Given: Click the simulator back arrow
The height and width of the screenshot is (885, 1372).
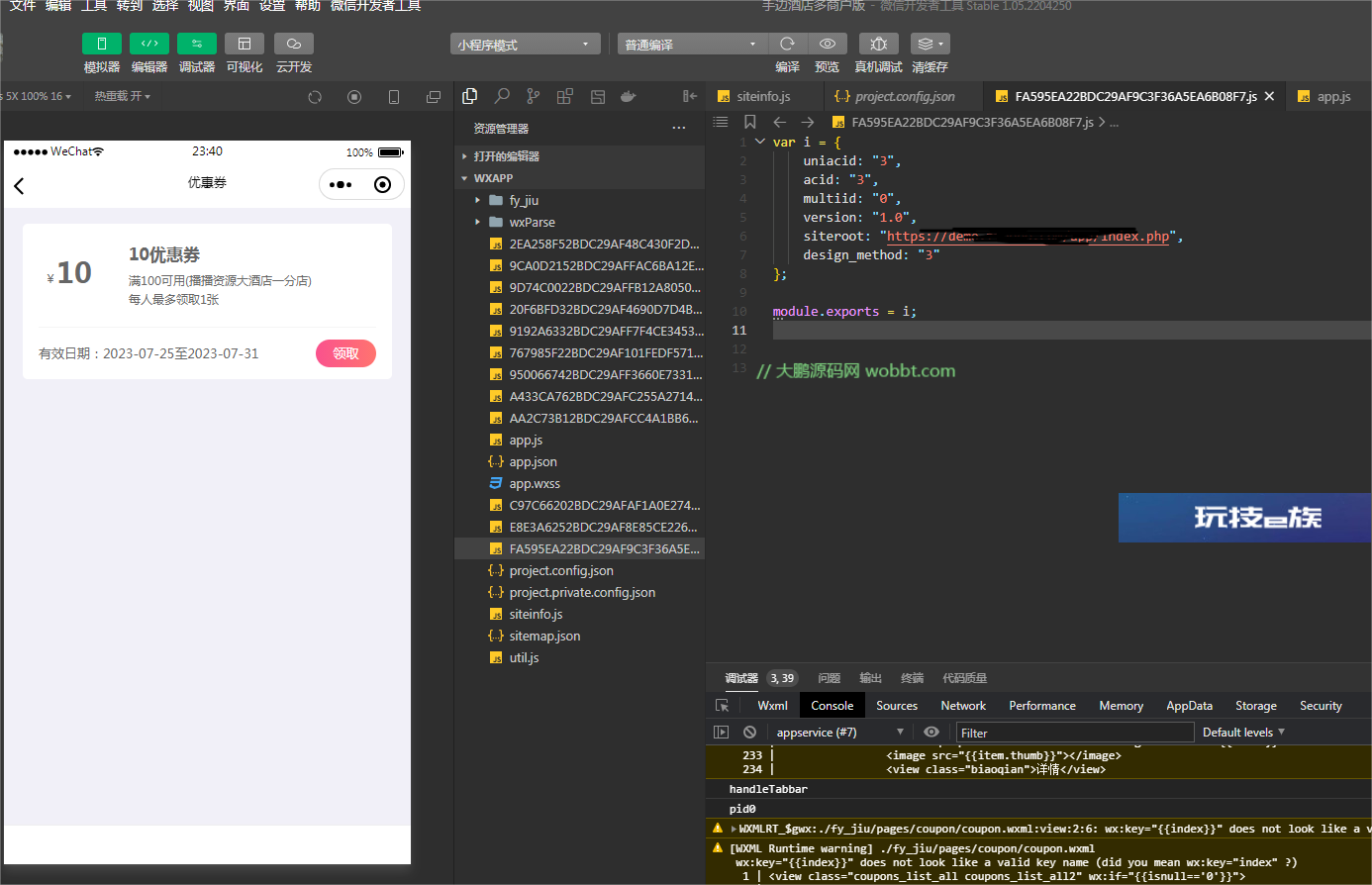Looking at the screenshot, I should pyautogui.click(x=19, y=185).
